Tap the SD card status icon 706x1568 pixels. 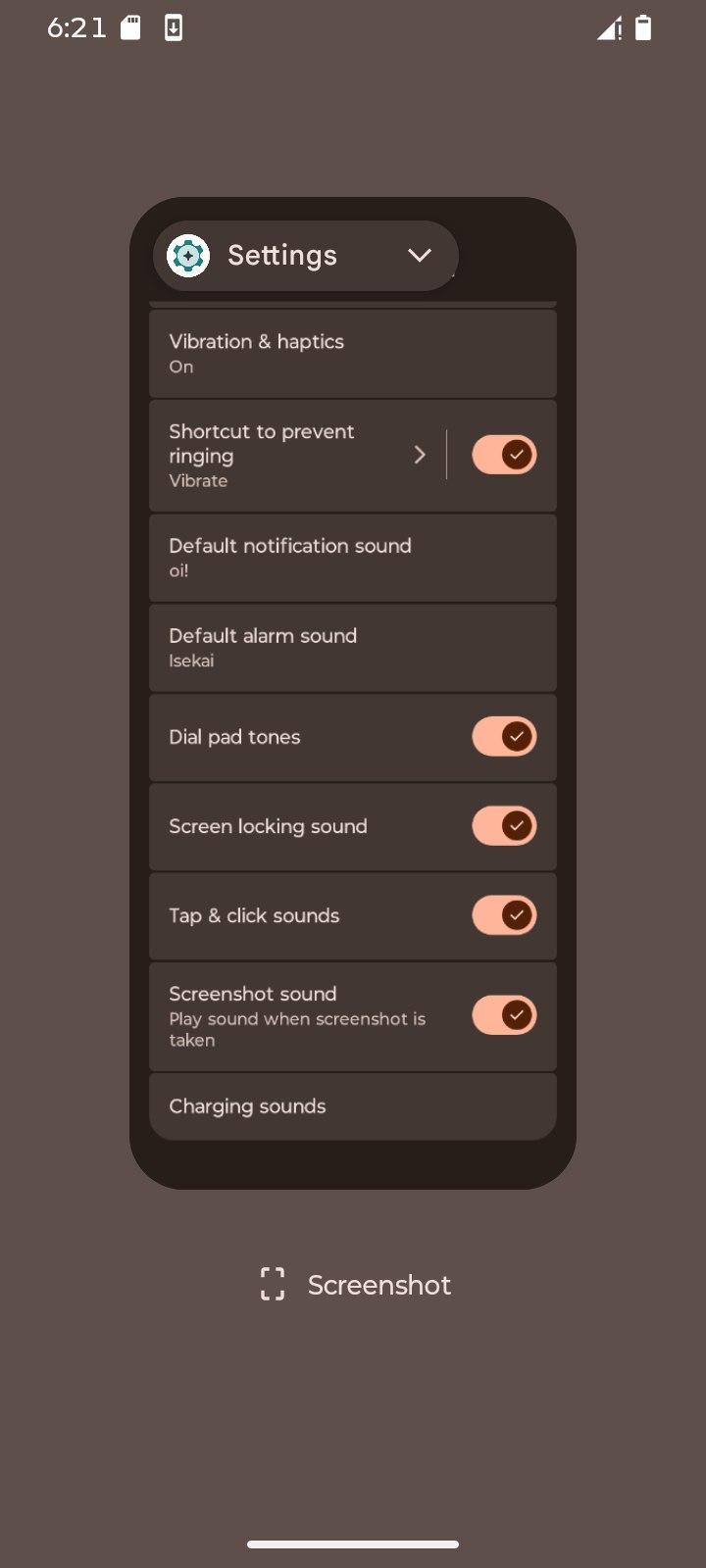tap(130, 27)
